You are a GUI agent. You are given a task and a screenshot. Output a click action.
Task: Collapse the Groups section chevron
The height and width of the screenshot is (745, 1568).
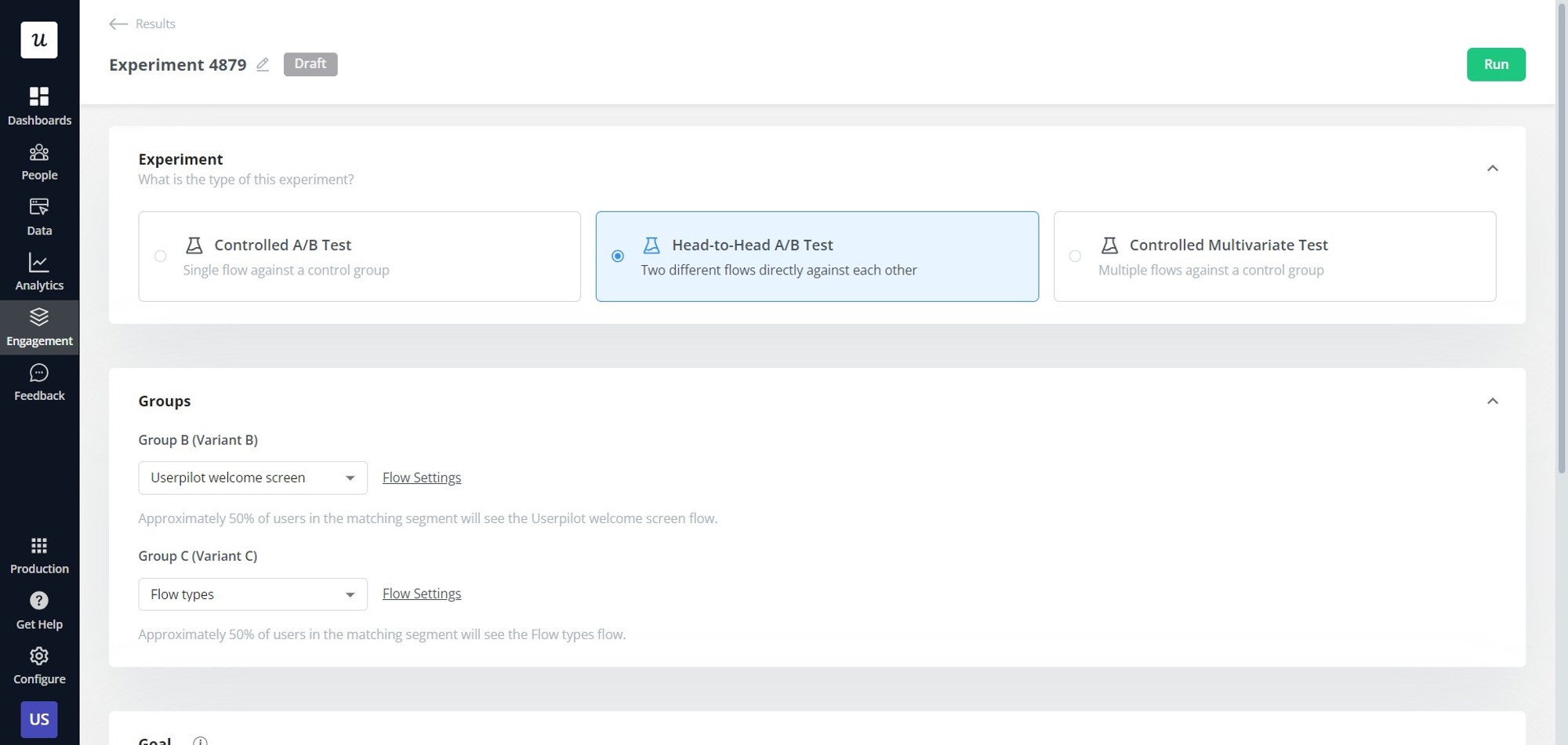click(1493, 400)
